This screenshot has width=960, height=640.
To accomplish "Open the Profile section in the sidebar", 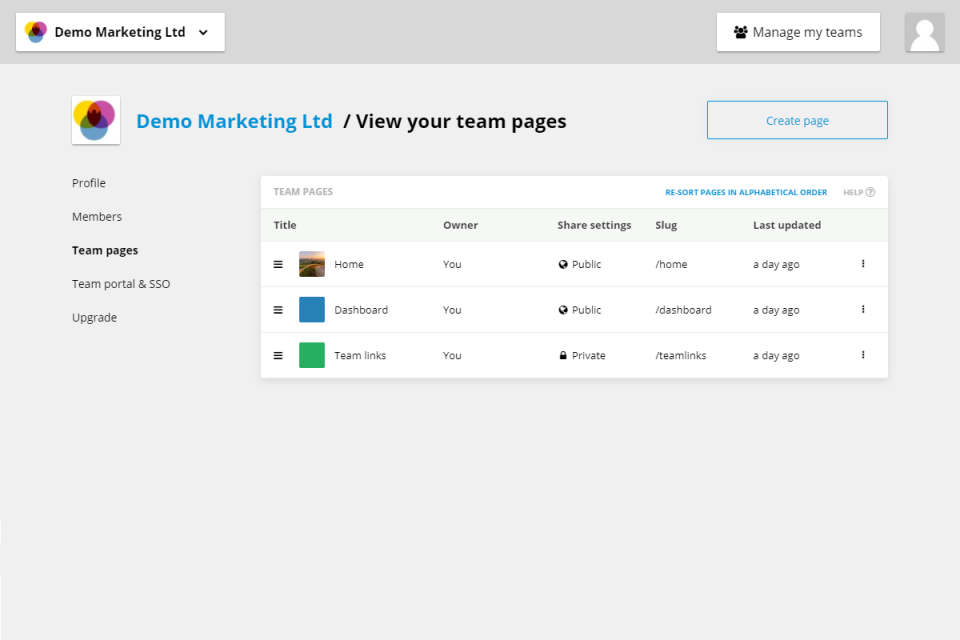I will pos(89,183).
